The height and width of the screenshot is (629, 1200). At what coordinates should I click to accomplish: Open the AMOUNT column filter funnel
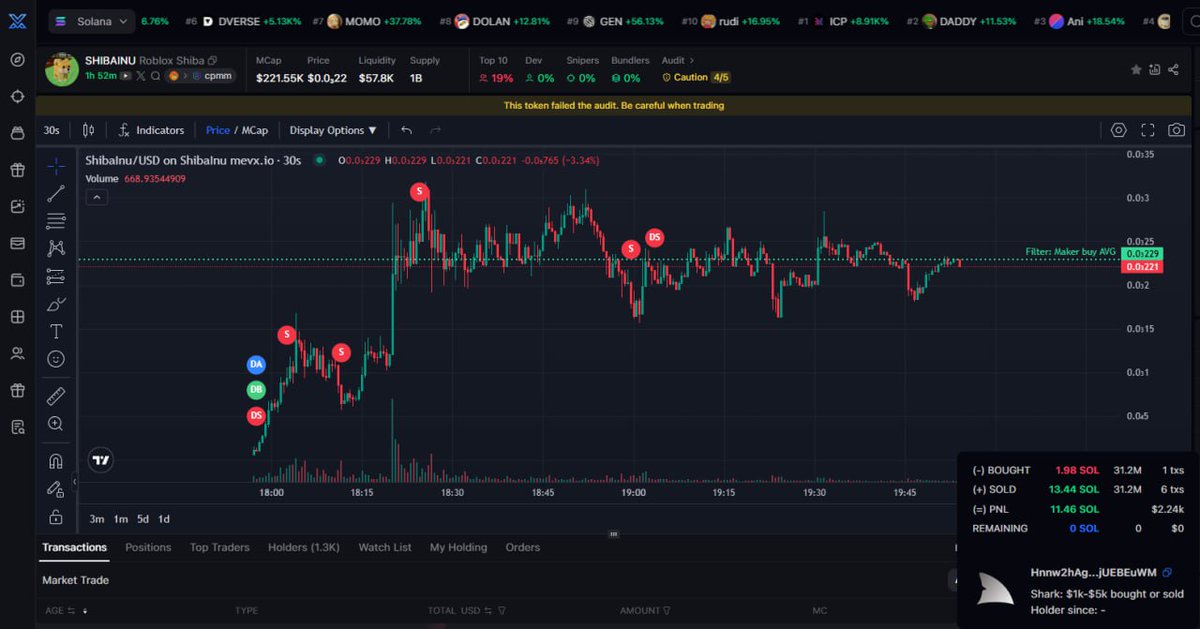pyautogui.click(x=666, y=610)
